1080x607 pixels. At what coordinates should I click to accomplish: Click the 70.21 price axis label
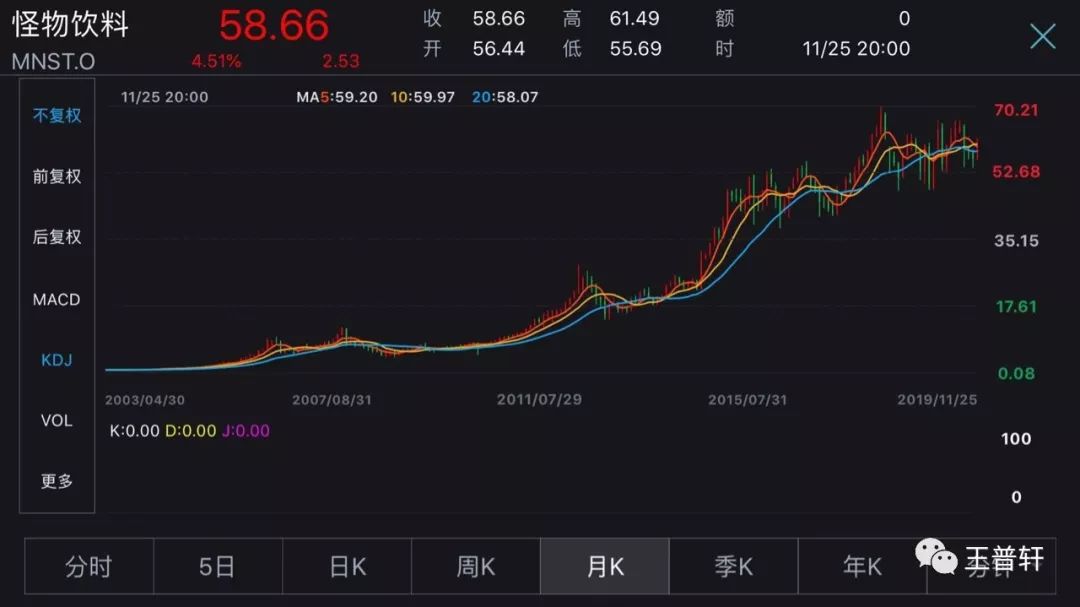pyautogui.click(x=1016, y=110)
